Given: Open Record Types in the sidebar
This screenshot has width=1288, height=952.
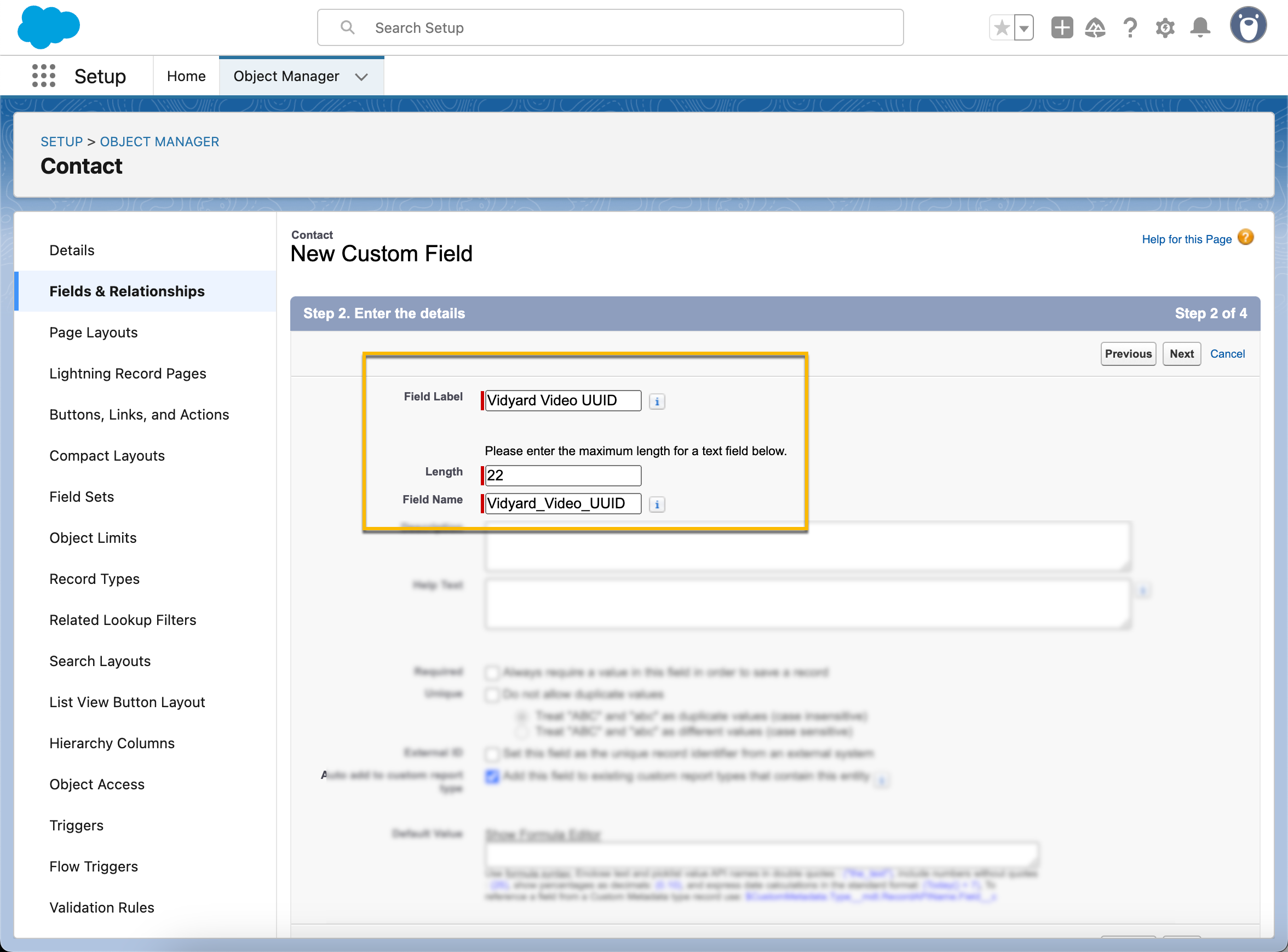Looking at the screenshot, I should pyautogui.click(x=145, y=578).
